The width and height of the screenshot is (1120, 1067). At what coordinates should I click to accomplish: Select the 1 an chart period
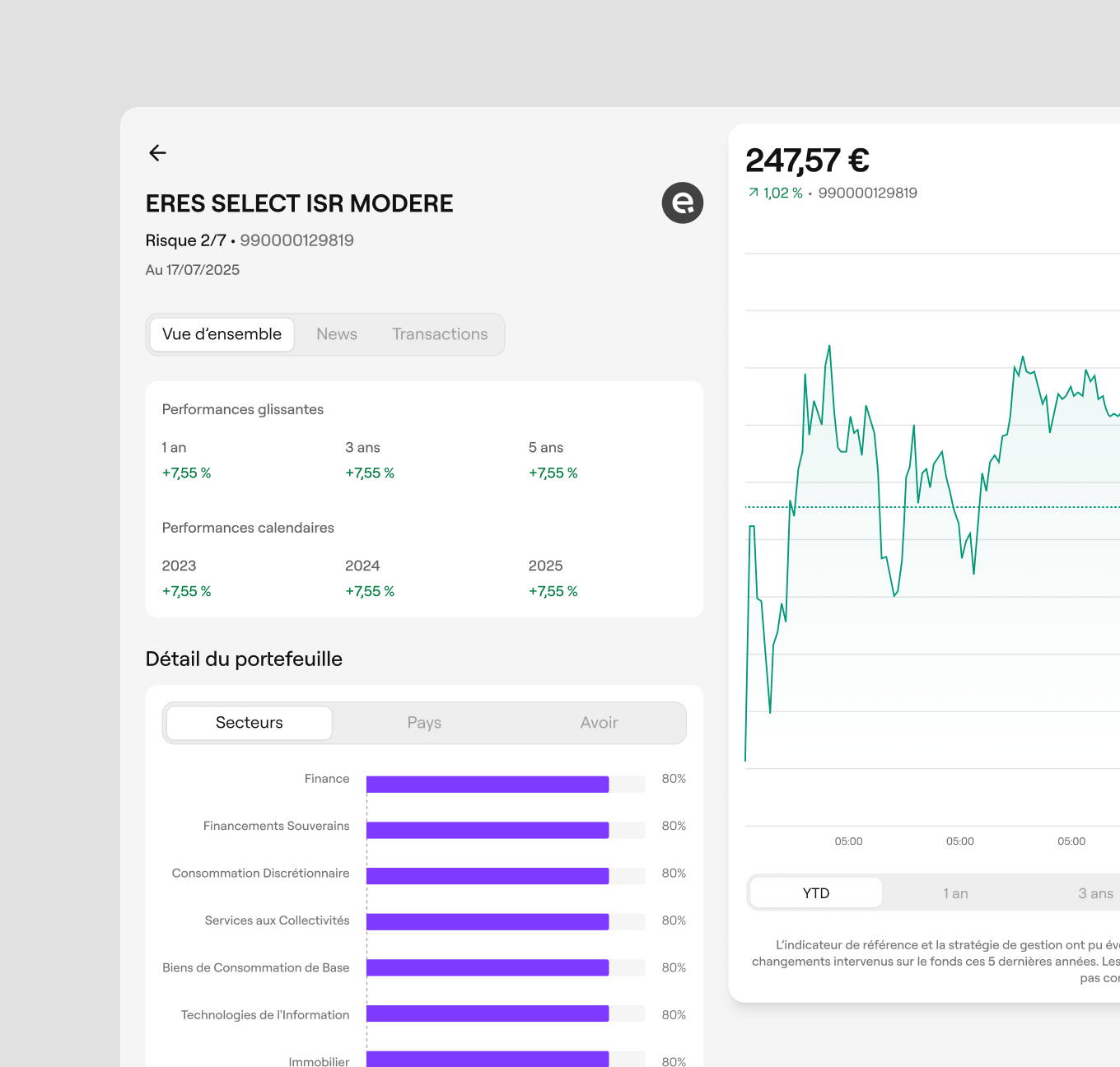(955, 893)
